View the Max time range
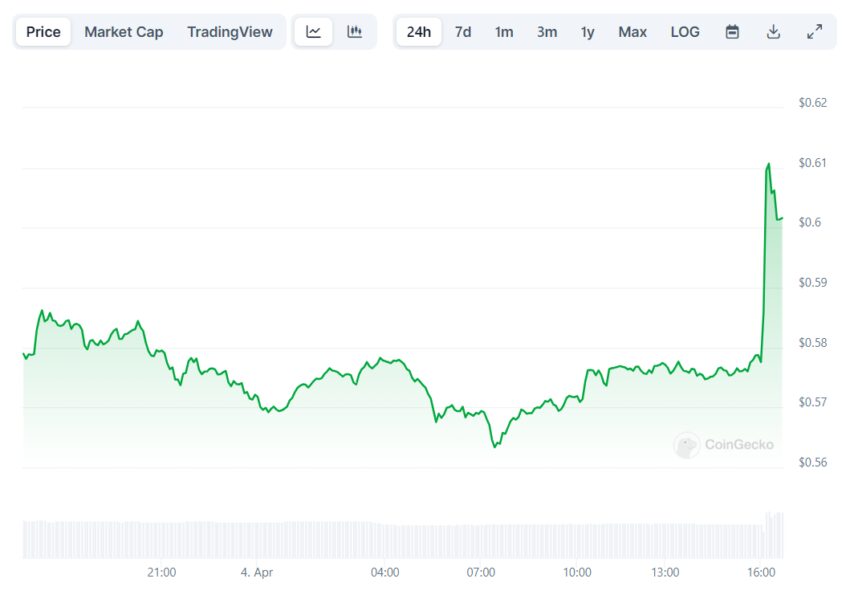850x595 pixels. (x=632, y=32)
